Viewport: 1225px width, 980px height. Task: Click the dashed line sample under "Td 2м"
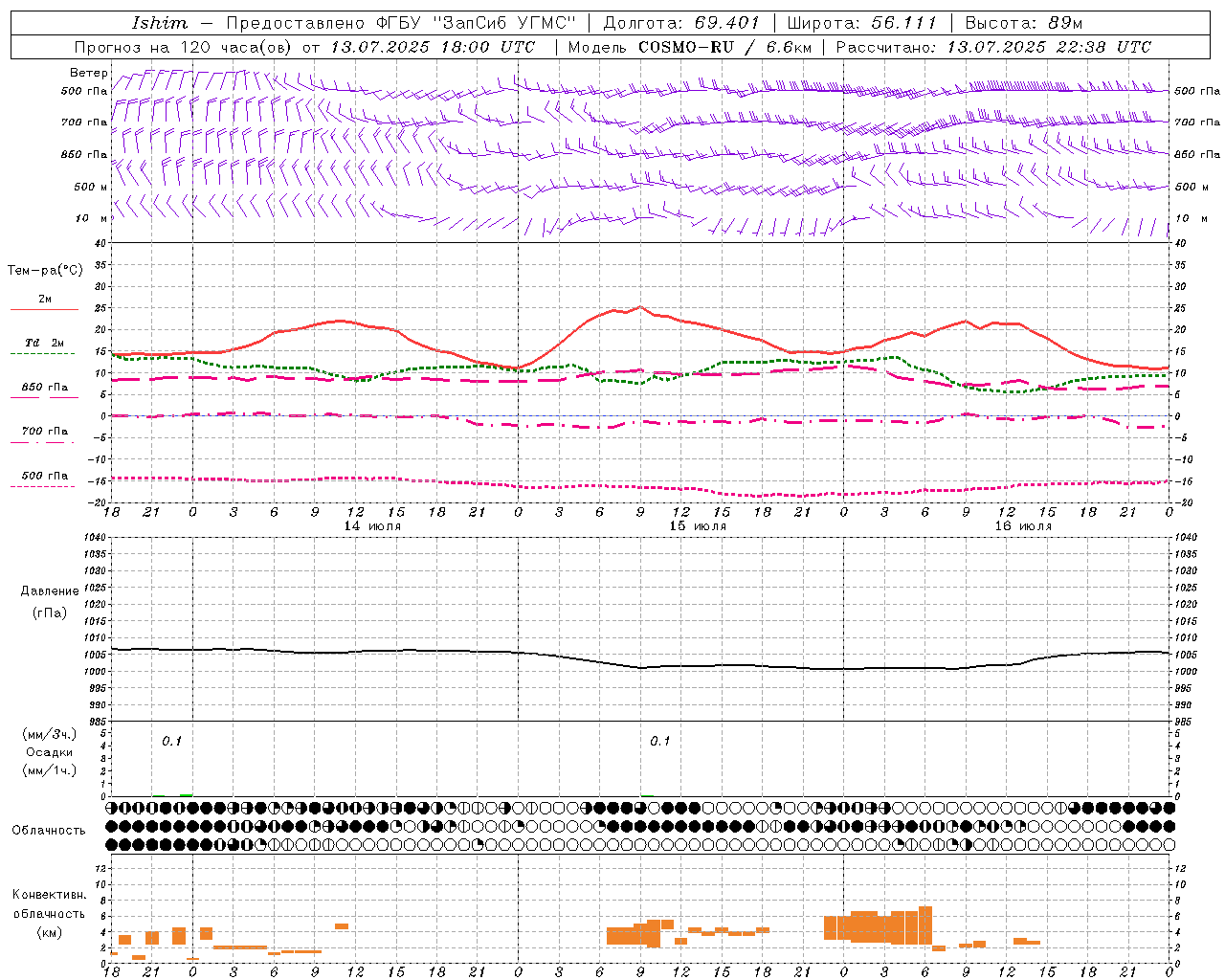(x=44, y=353)
